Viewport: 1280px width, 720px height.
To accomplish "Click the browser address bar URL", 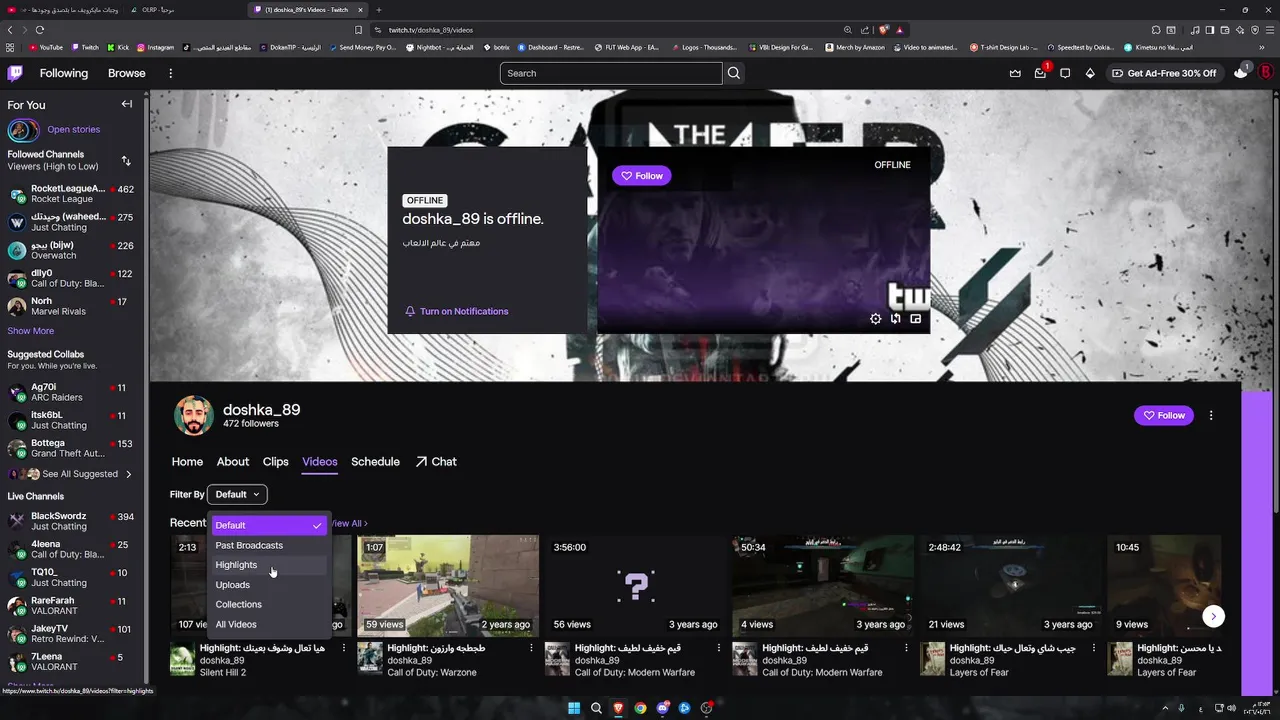I will [430, 30].
